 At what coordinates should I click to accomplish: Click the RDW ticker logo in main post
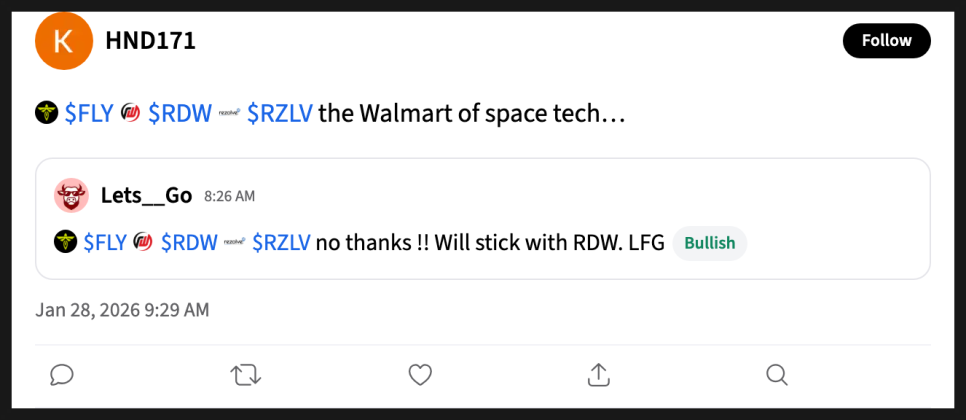[x=130, y=113]
